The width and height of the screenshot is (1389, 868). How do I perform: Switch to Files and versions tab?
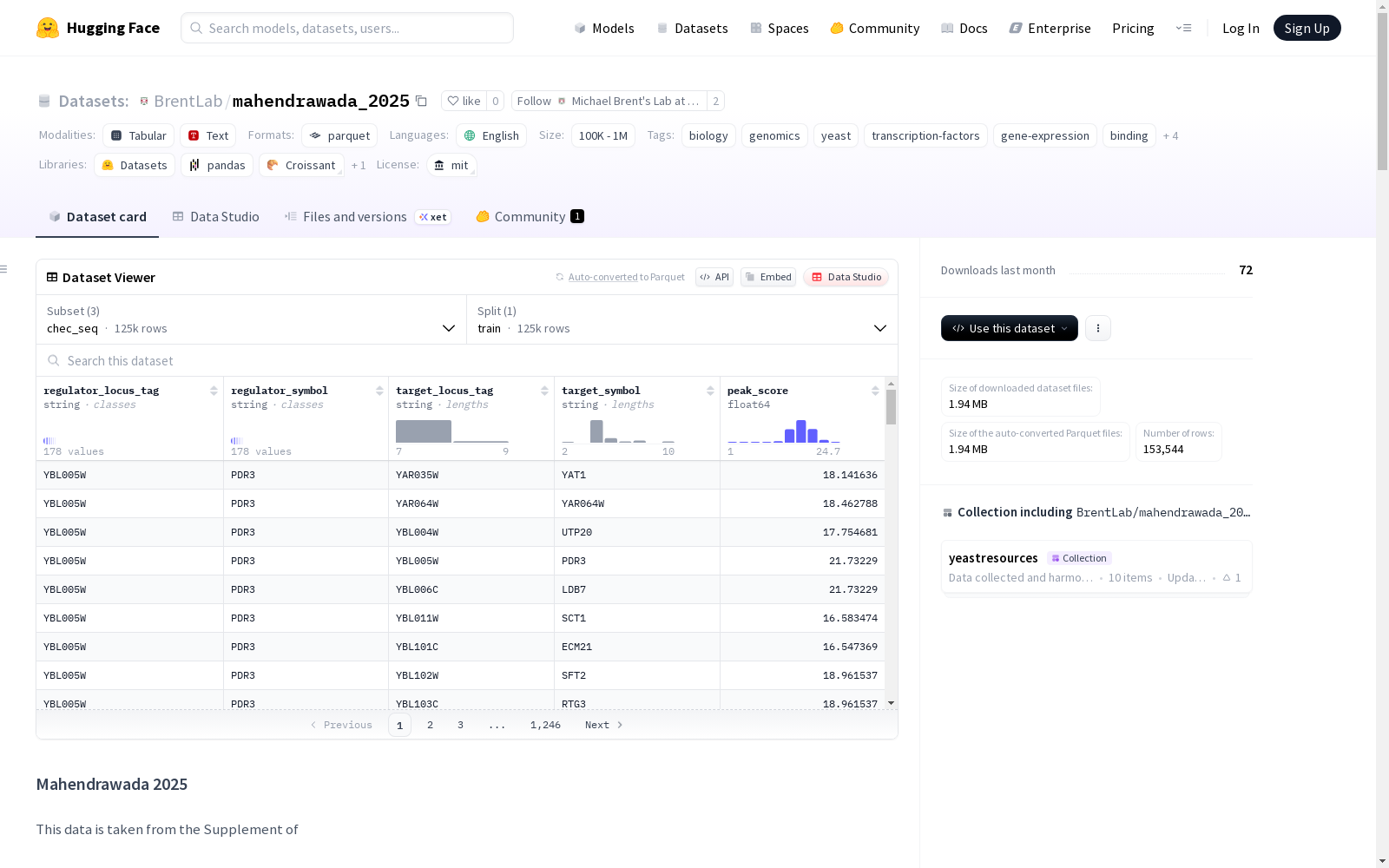tap(367, 217)
